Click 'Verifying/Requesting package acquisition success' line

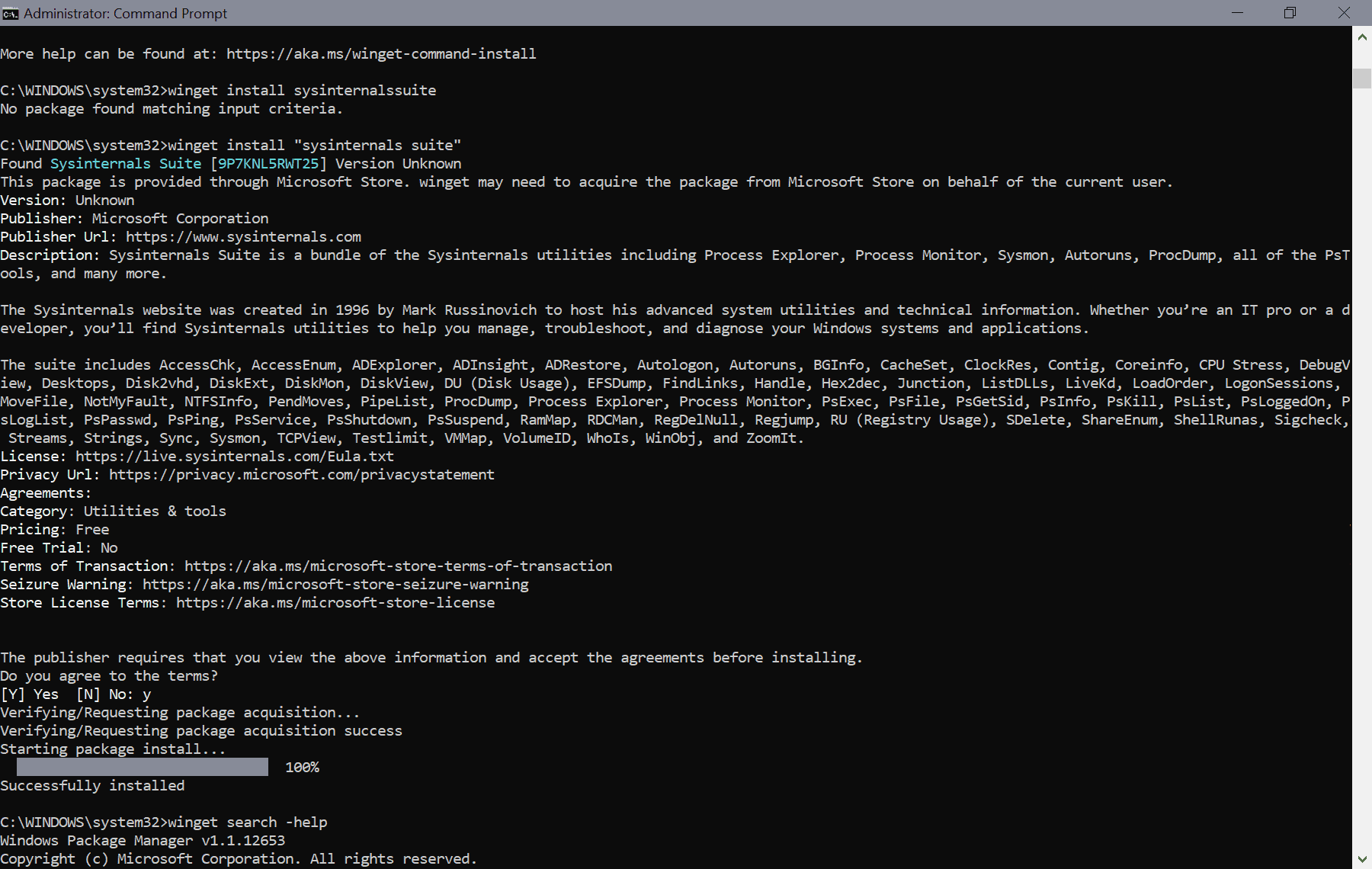pyautogui.click(x=201, y=731)
